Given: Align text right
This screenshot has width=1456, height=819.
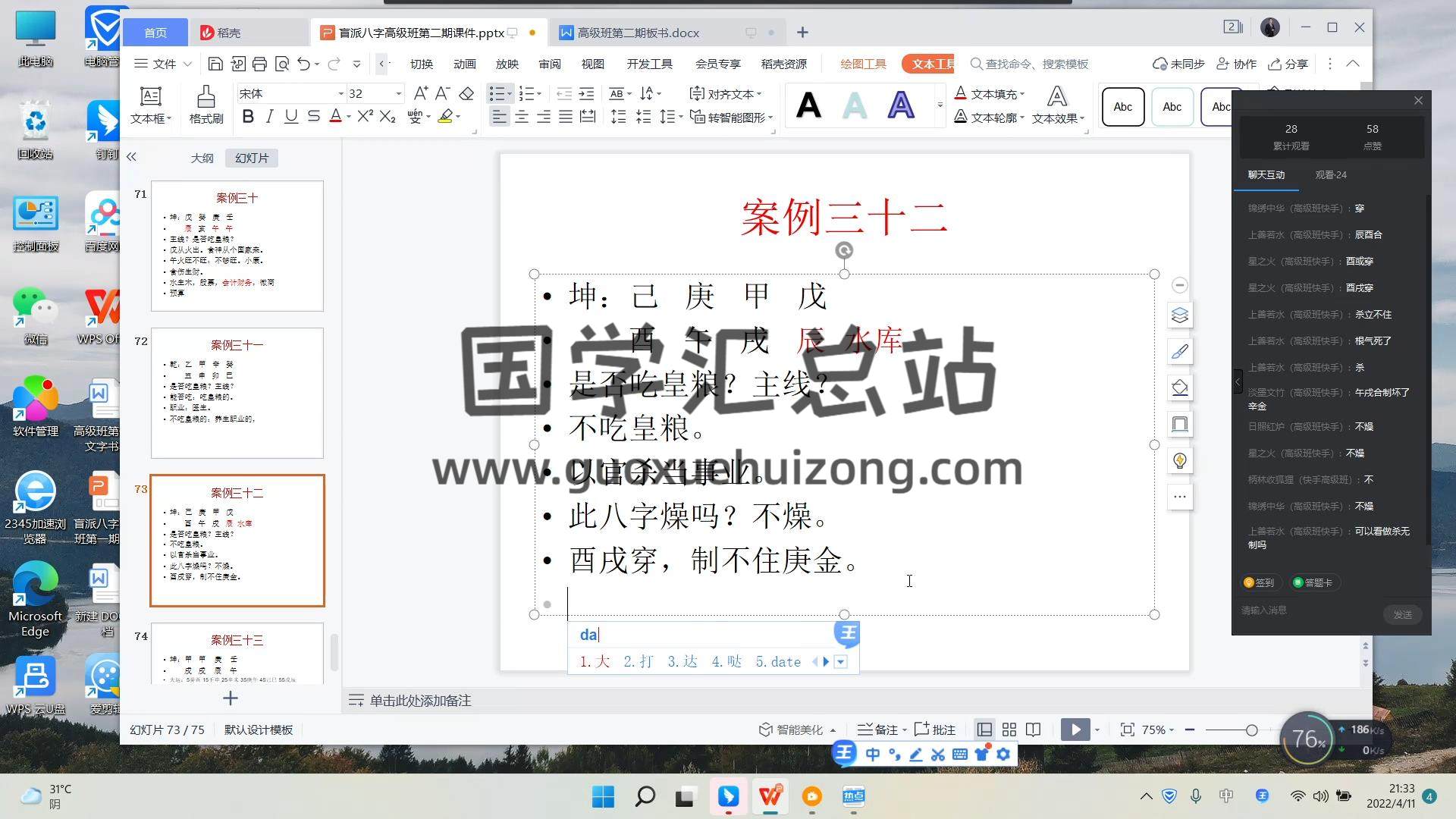Looking at the screenshot, I should pyautogui.click(x=544, y=117).
